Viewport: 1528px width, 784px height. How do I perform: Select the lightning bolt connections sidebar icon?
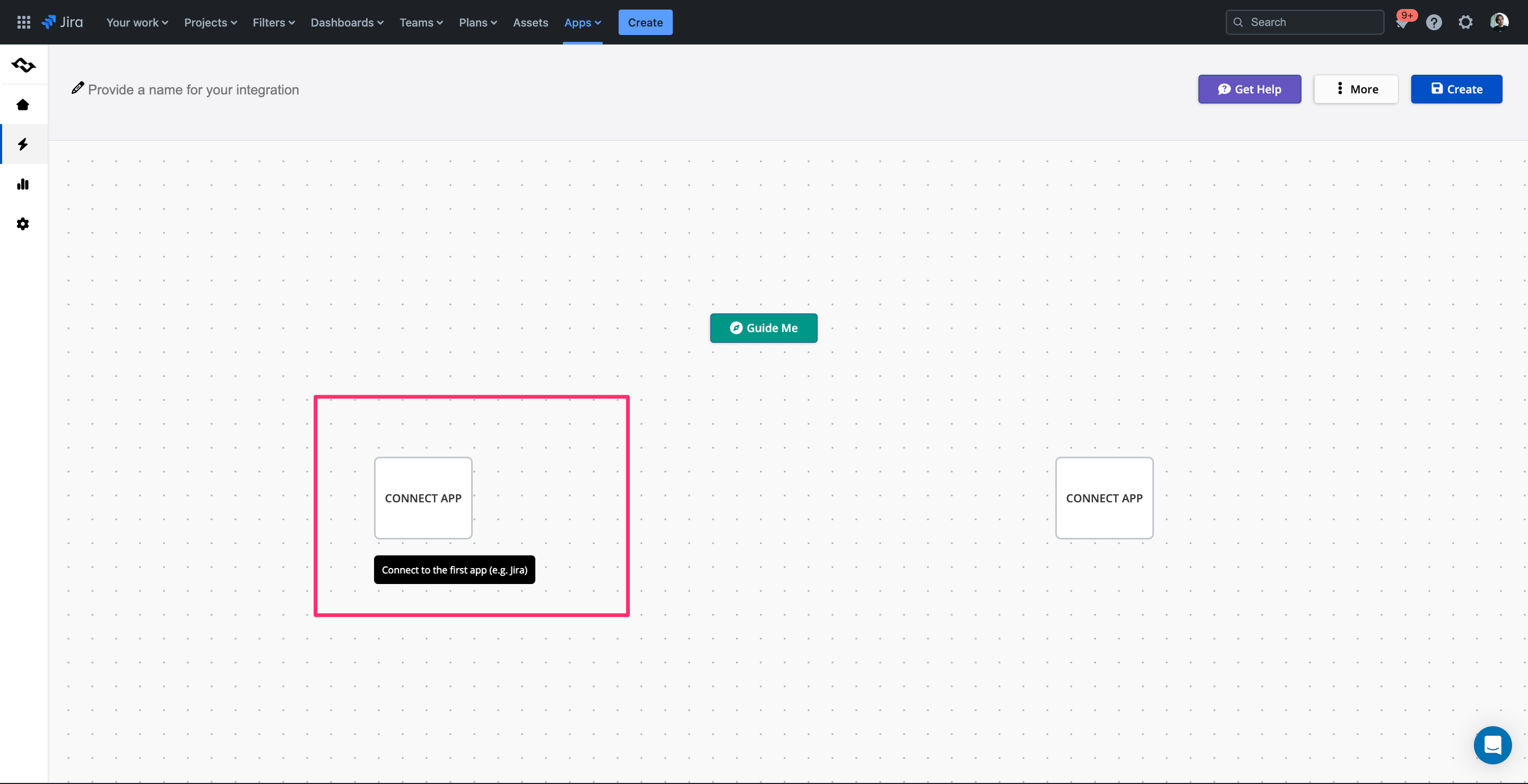click(x=23, y=144)
